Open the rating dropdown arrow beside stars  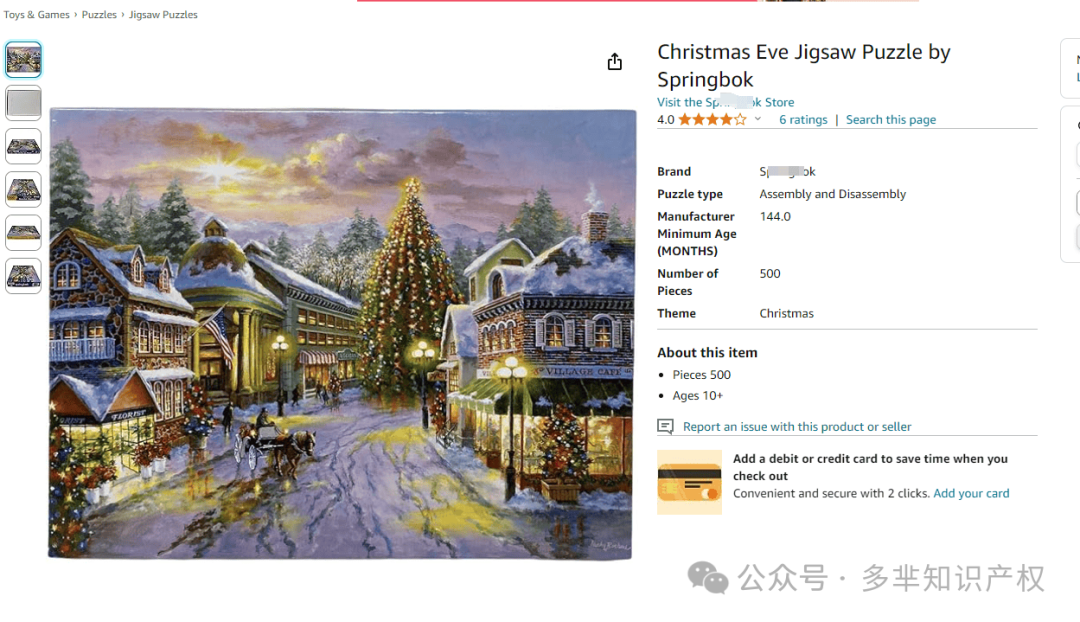click(x=758, y=119)
